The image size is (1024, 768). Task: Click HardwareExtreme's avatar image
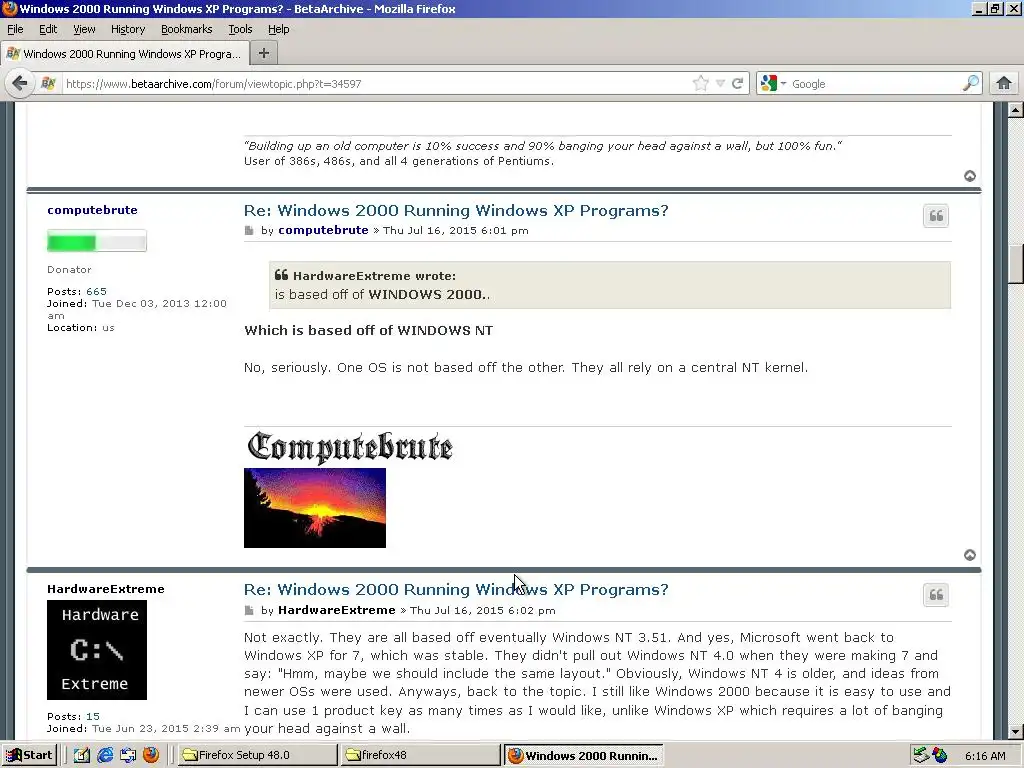point(97,650)
